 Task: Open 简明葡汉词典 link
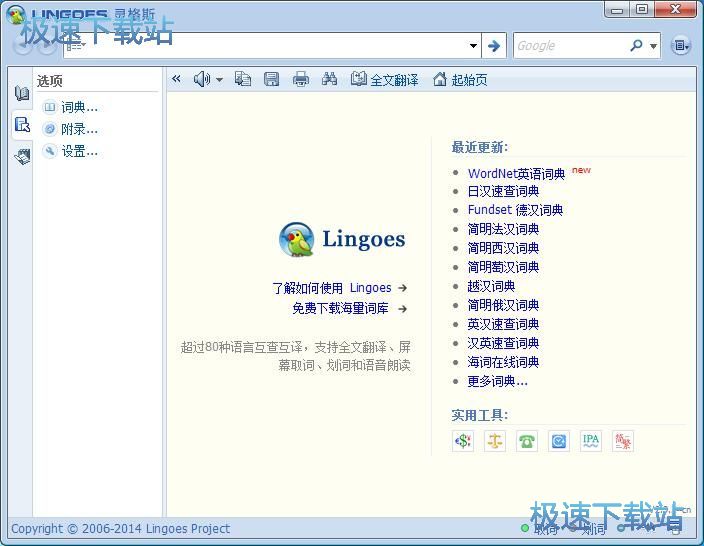click(x=503, y=267)
